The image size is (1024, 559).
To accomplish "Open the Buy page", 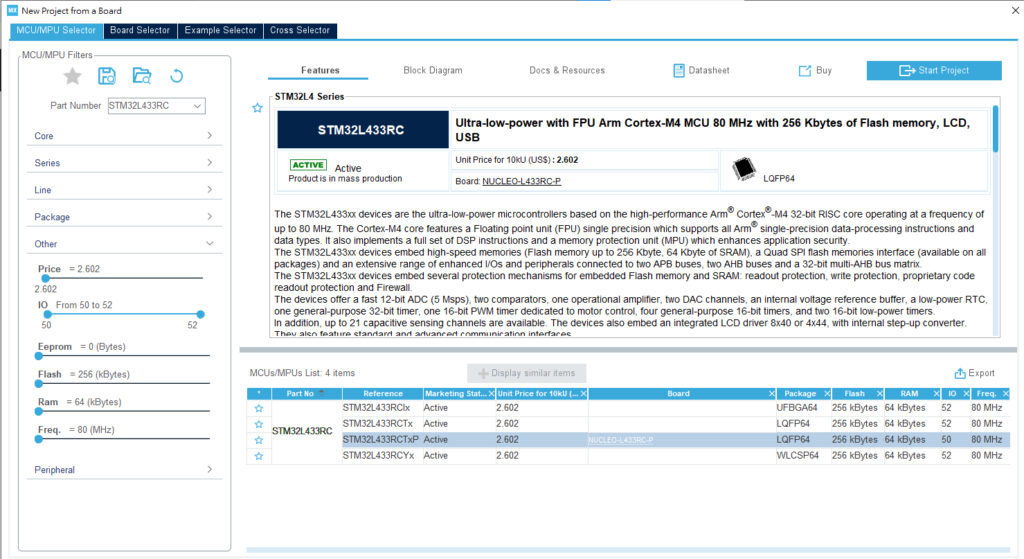I will pos(816,71).
